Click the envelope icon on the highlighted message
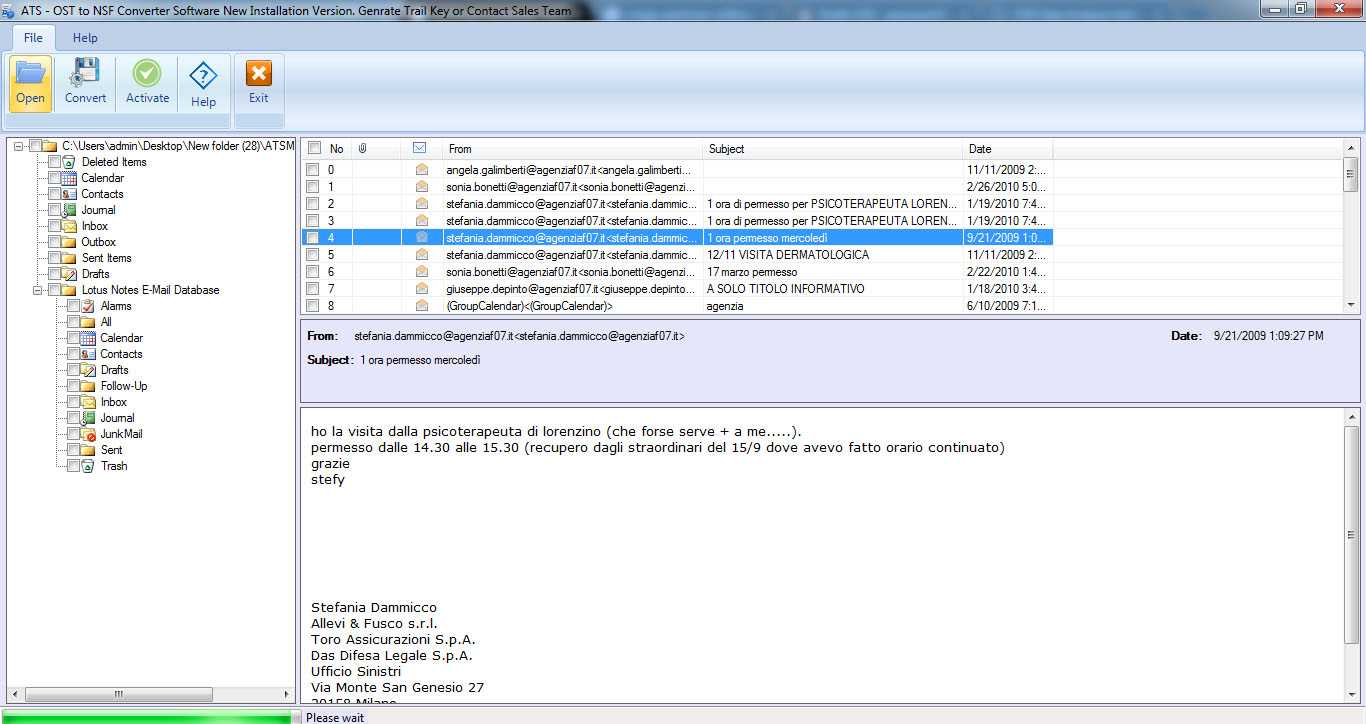Screen dimensions: 1366x724 (421, 237)
